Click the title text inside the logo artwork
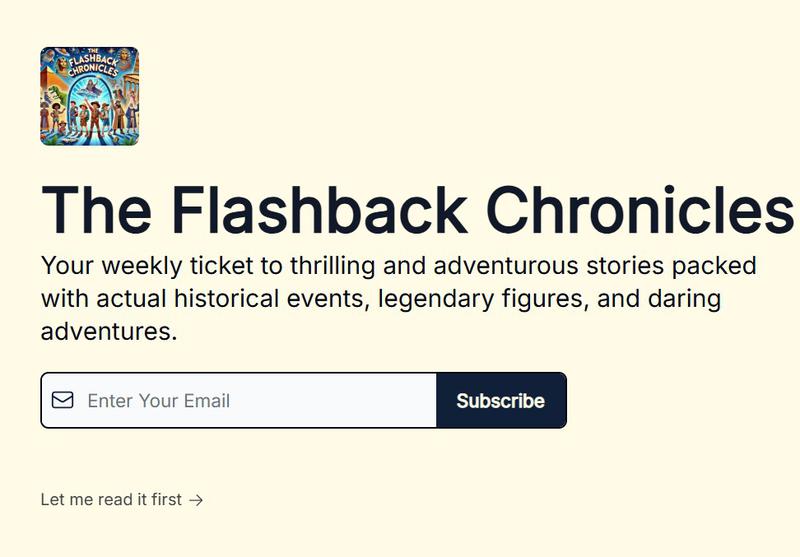 coord(92,63)
